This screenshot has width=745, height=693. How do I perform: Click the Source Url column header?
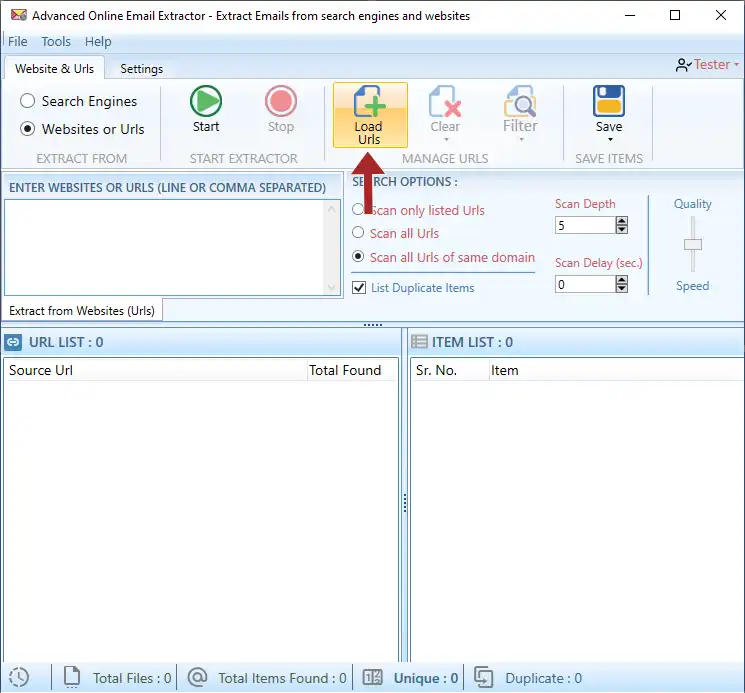(155, 370)
